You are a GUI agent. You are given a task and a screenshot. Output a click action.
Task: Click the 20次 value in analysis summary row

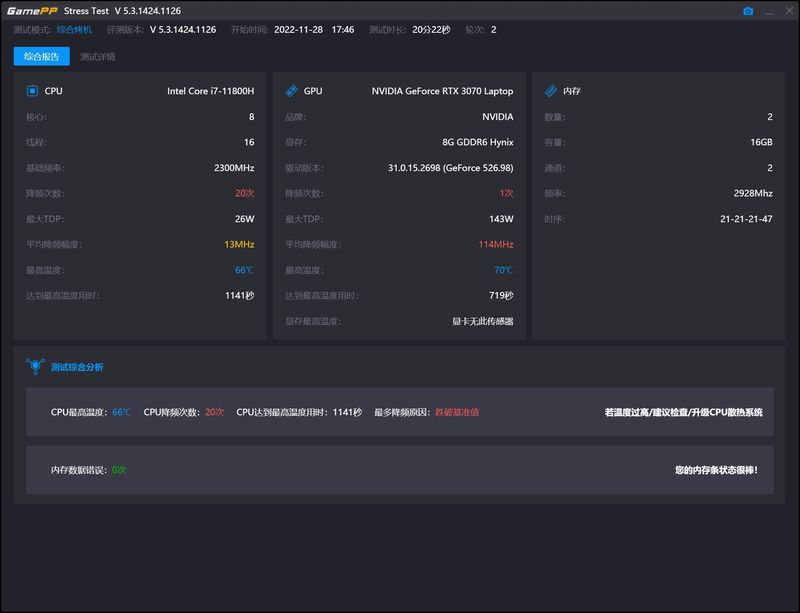click(214, 412)
